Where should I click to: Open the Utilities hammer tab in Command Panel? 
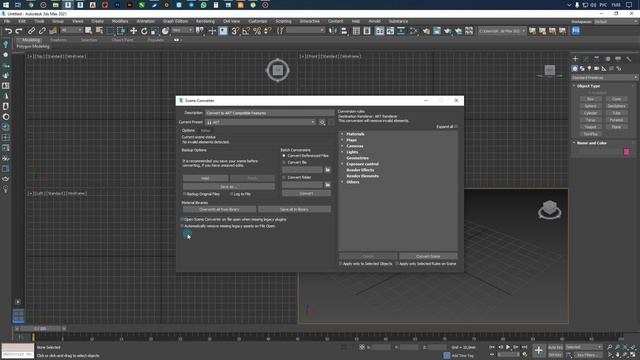tap(629, 59)
